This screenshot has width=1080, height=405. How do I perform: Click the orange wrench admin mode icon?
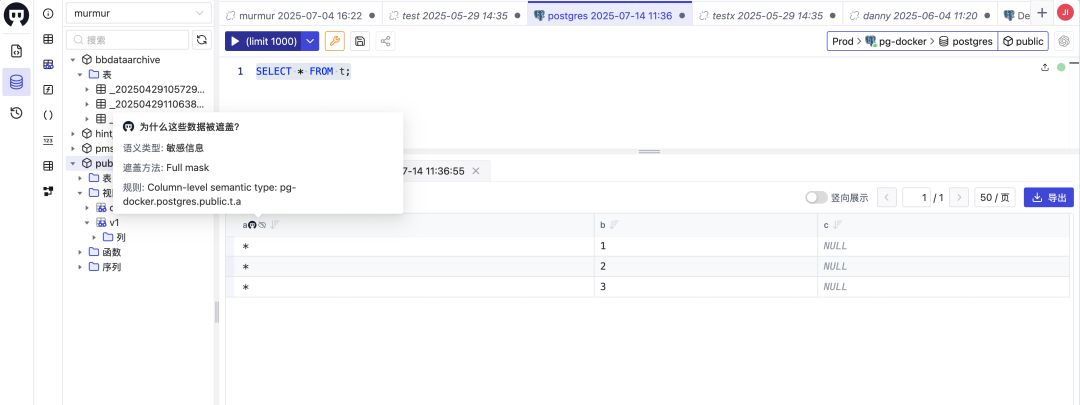click(335, 41)
